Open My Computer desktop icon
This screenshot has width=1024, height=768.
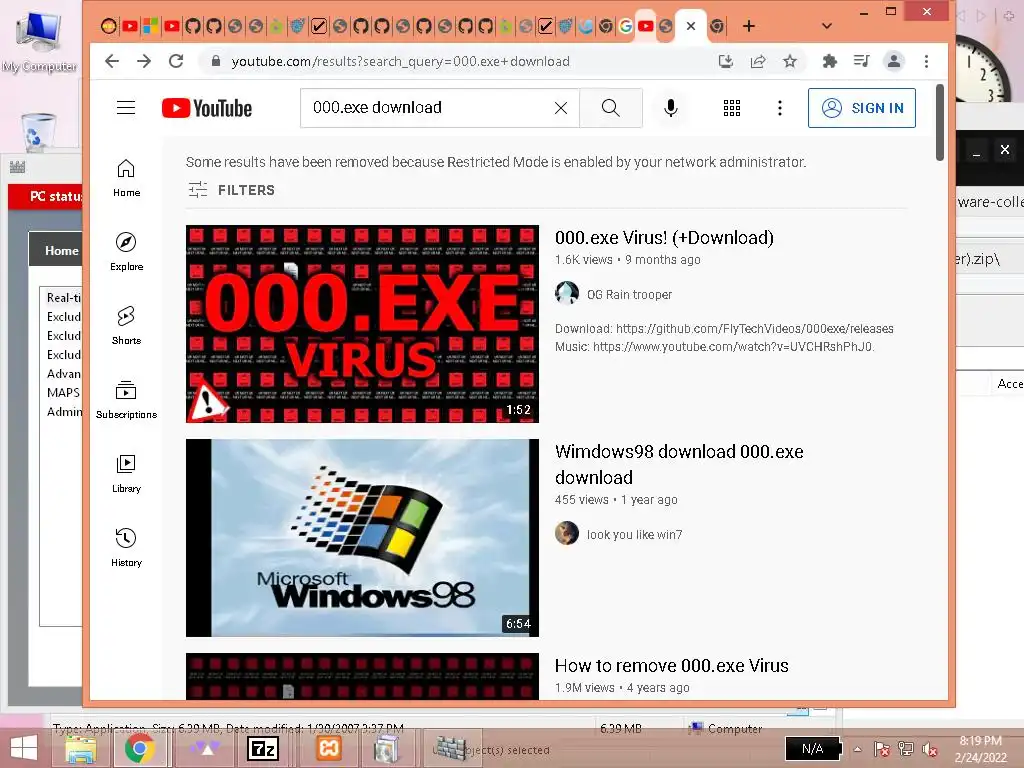(x=39, y=42)
